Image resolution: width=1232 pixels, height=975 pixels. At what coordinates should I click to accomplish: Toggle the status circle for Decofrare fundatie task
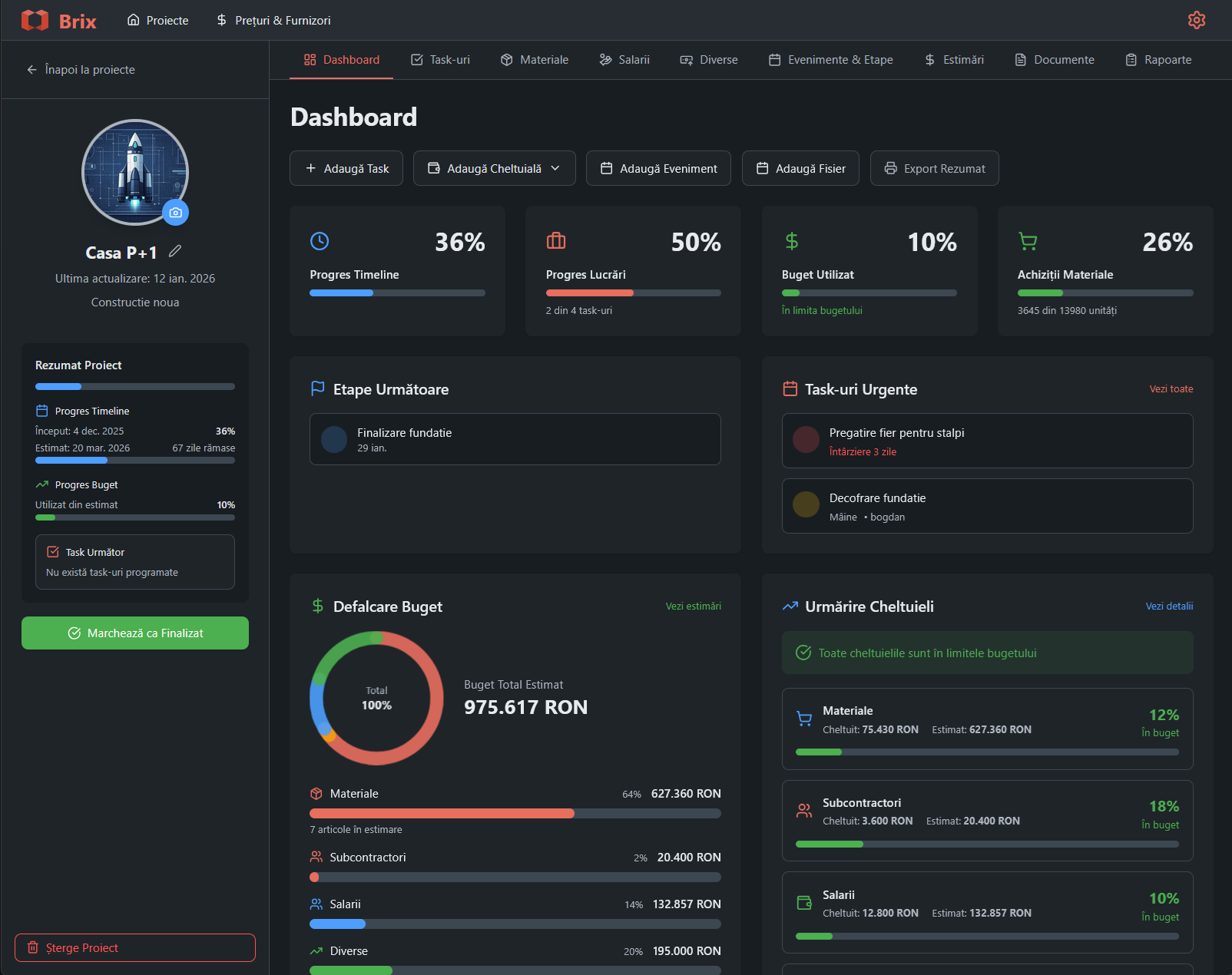tap(806, 505)
